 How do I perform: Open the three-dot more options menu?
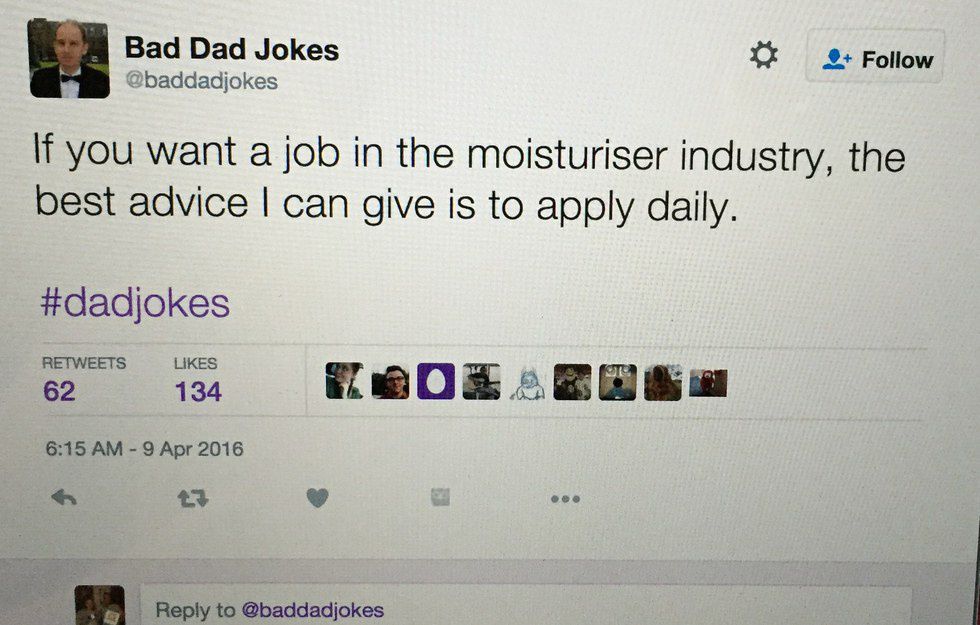565,497
